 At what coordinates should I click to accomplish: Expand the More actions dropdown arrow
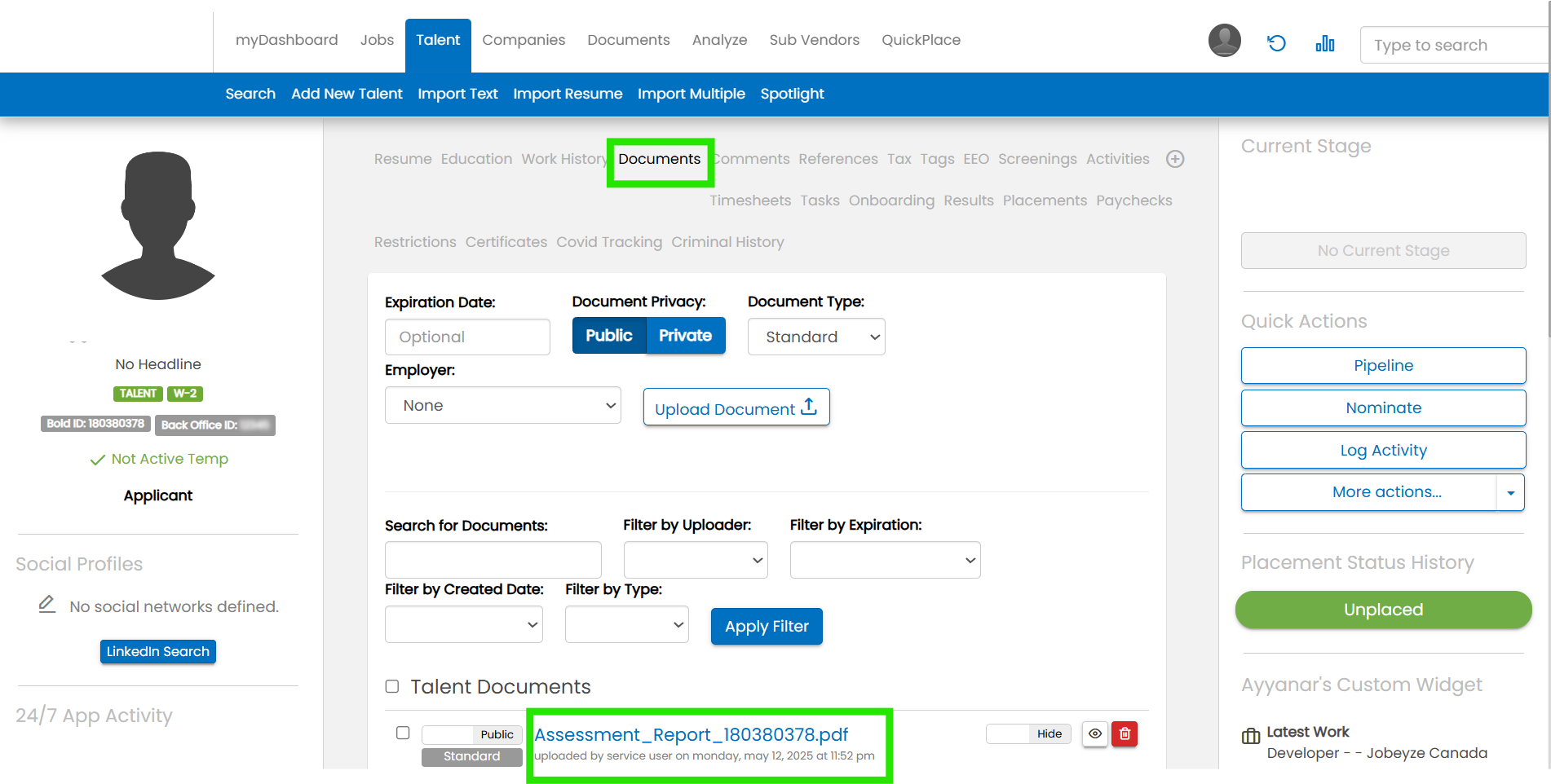[x=1510, y=493]
